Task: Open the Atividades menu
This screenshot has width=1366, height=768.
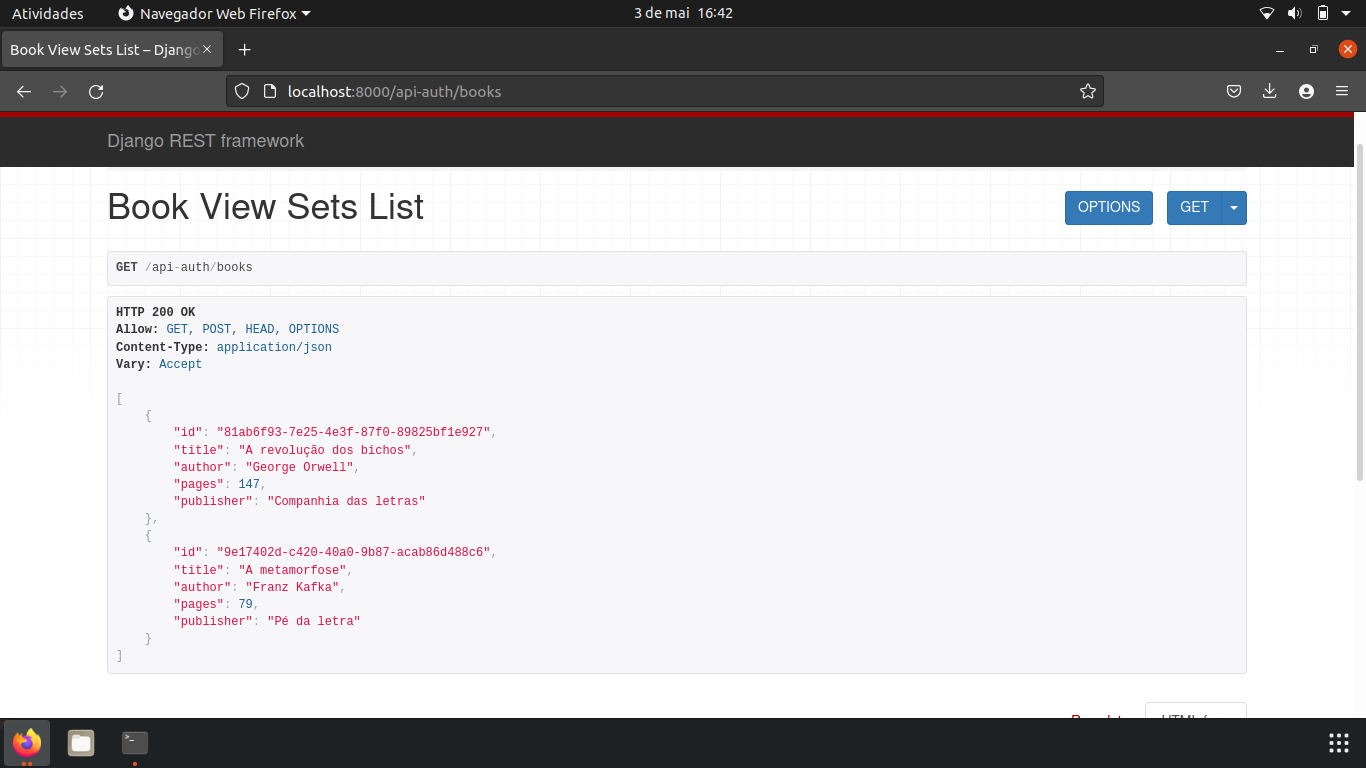Action: (47, 13)
